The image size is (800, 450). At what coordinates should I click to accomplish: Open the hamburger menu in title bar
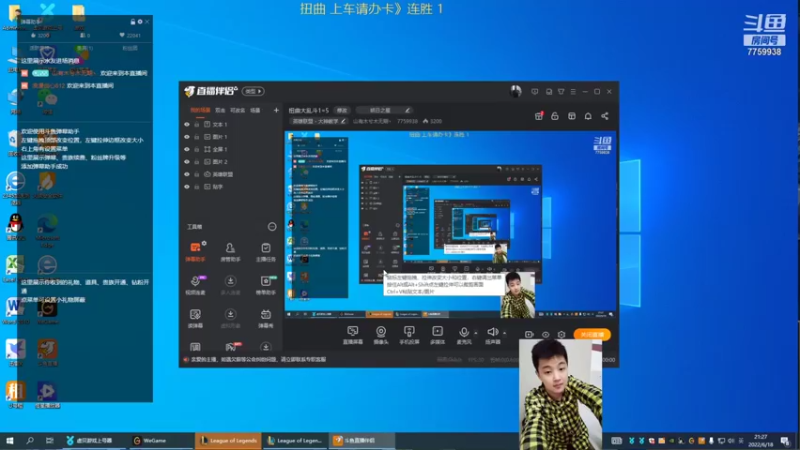point(573,92)
